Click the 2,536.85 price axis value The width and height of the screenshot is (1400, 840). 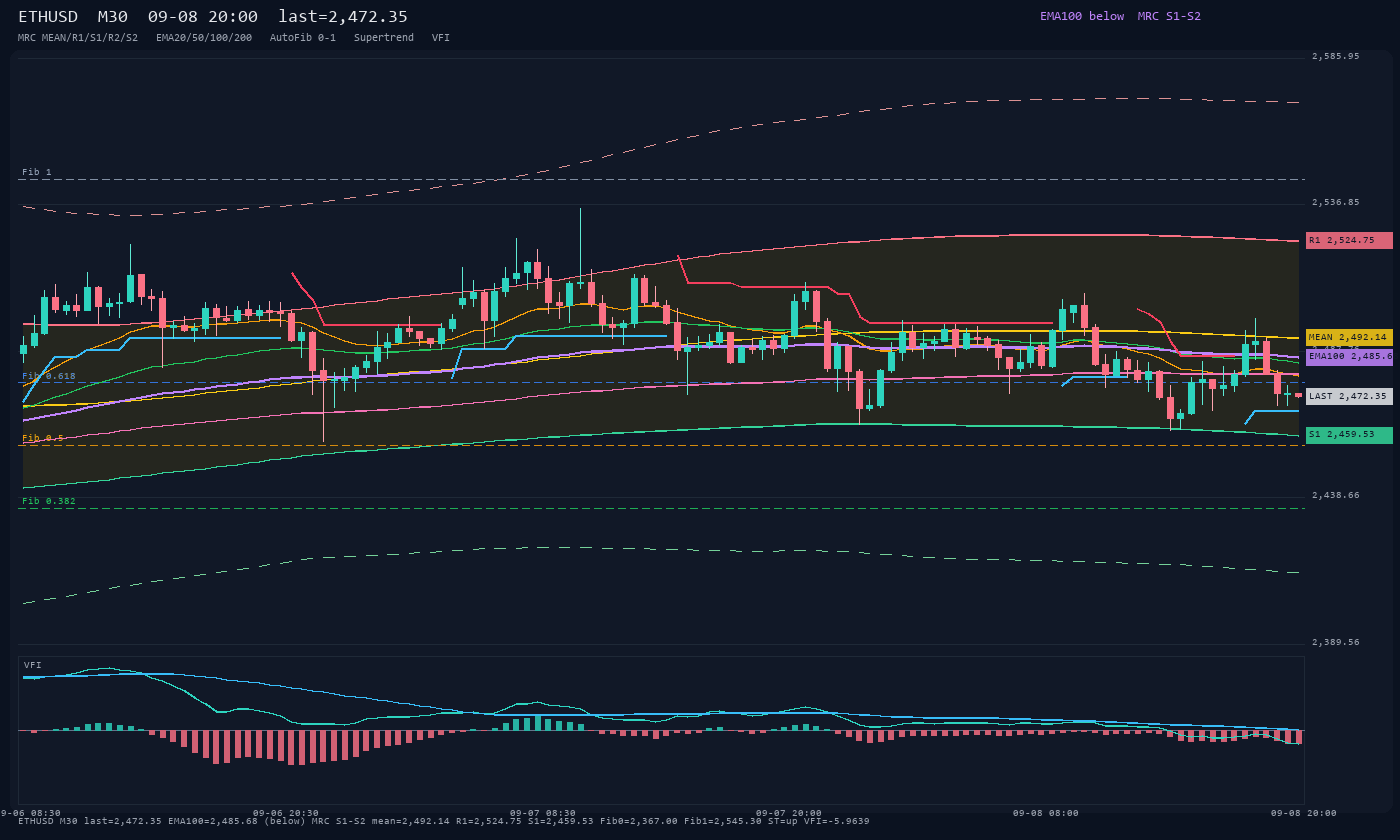(x=1336, y=202)
